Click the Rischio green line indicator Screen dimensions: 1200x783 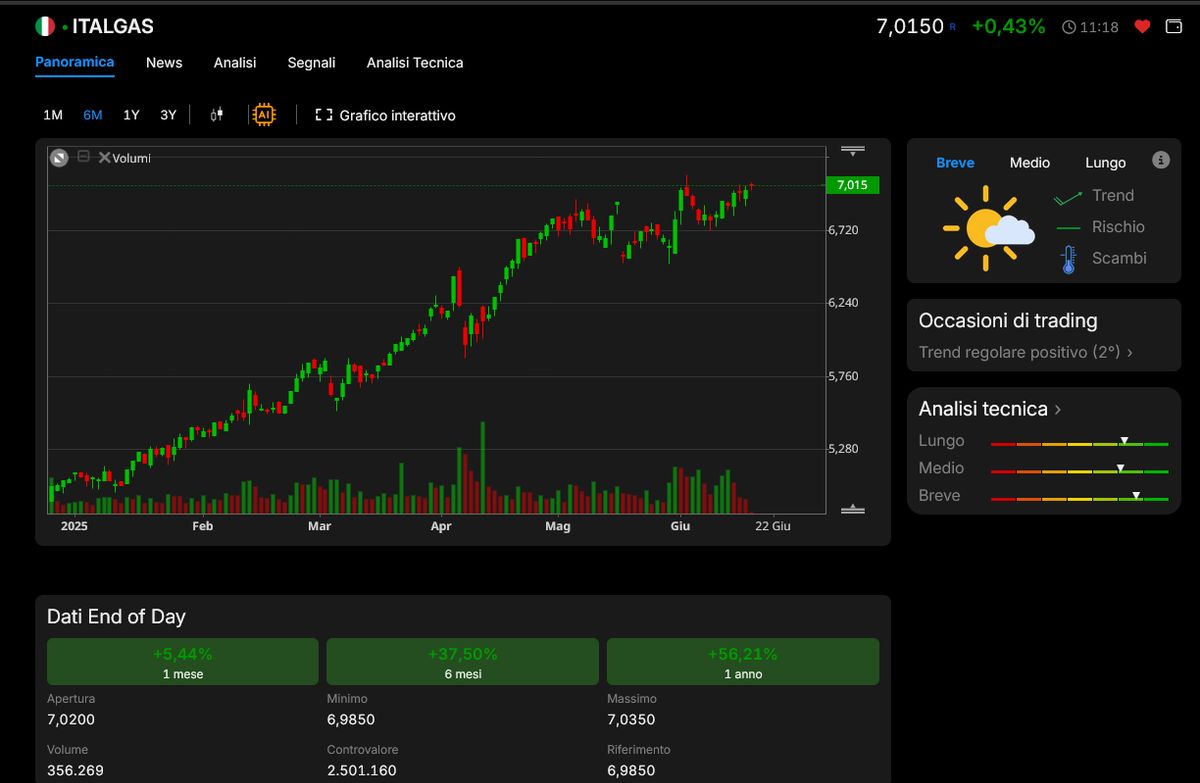[1068, 228]
